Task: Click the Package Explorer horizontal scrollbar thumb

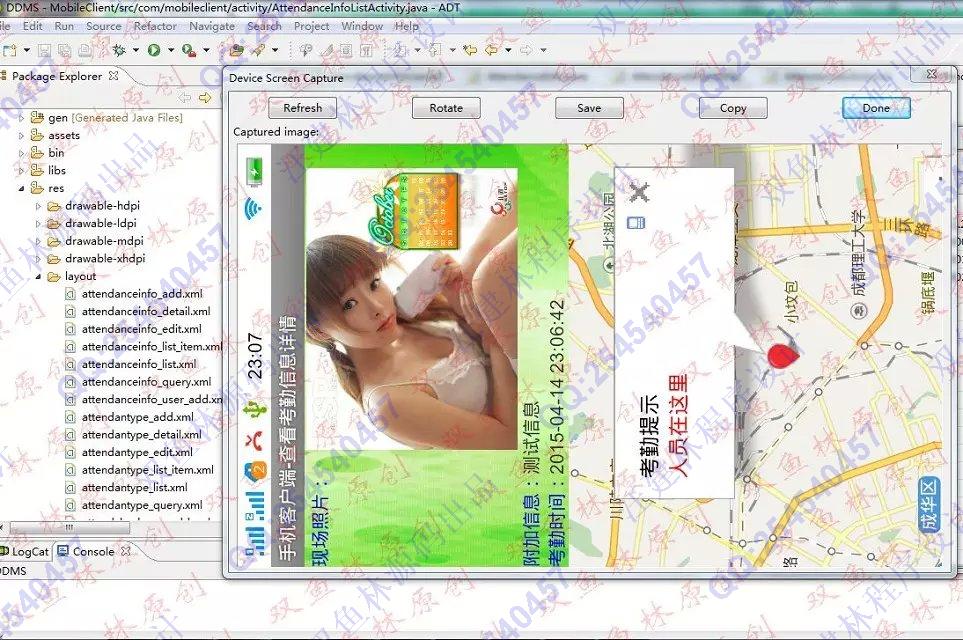Action: pos(69,527)
